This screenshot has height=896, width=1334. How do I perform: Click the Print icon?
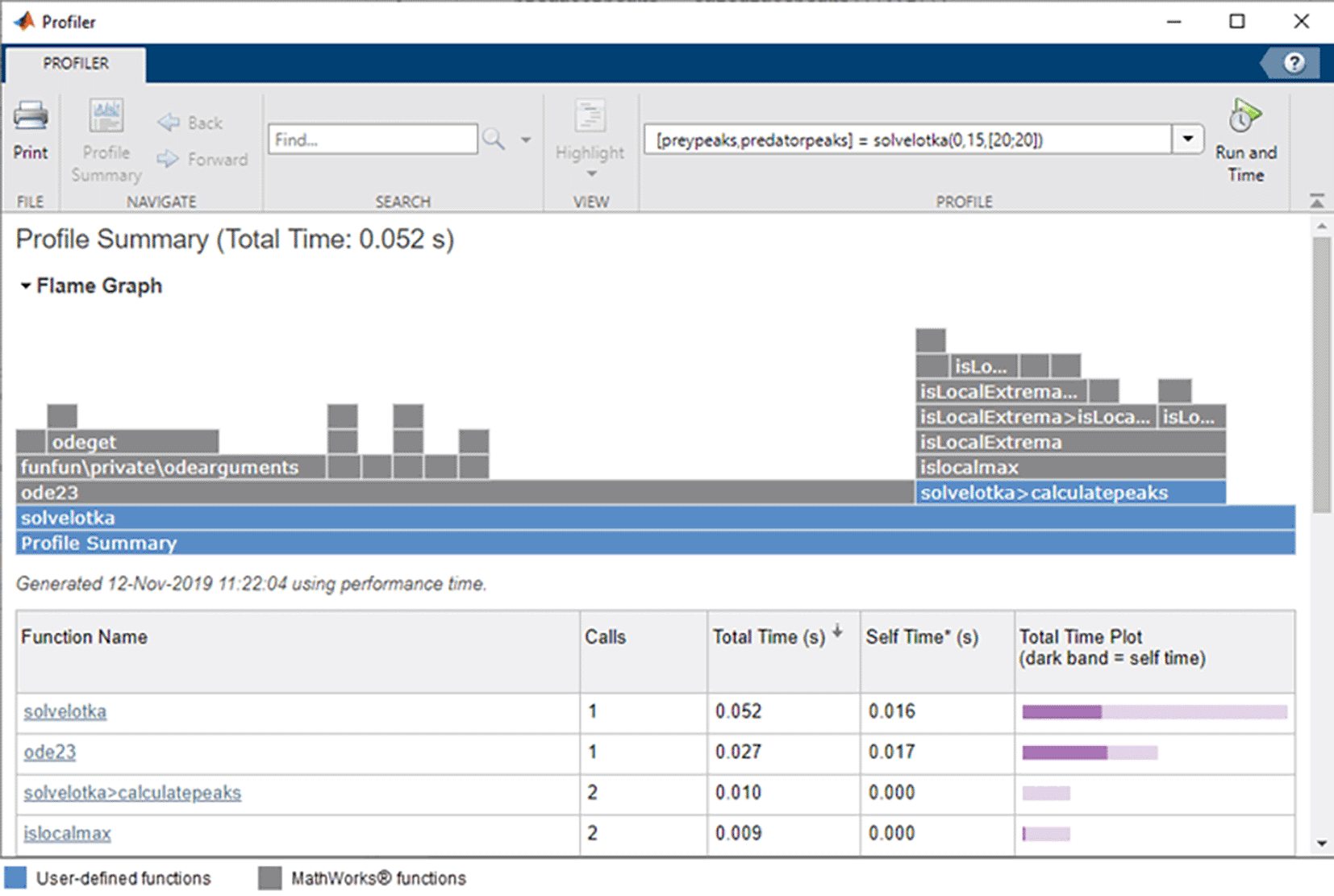(x=31, y=118)
